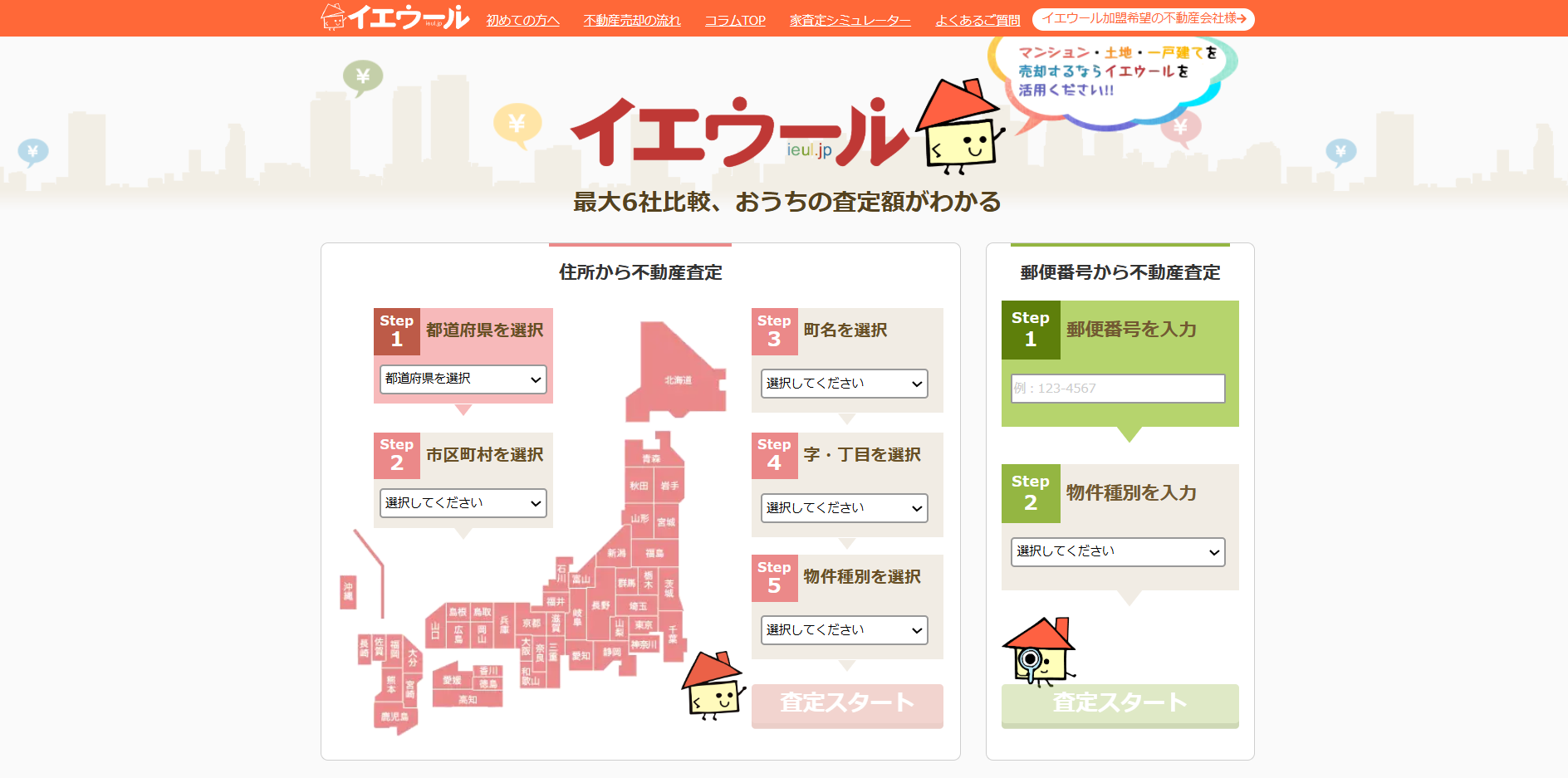Select 山形 on the map
1568x778 pixels.
[x=639, y=519]
